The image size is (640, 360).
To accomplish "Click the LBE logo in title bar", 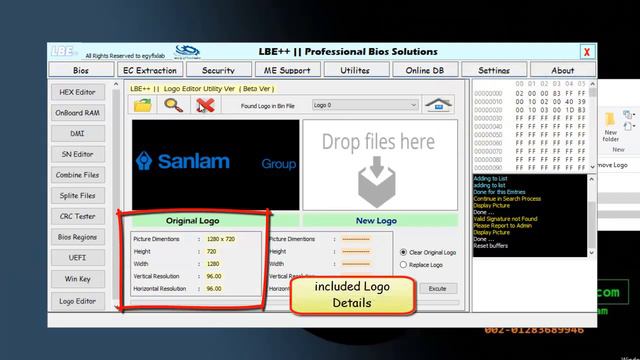I will pyautogui.click(x=63, y=51).
